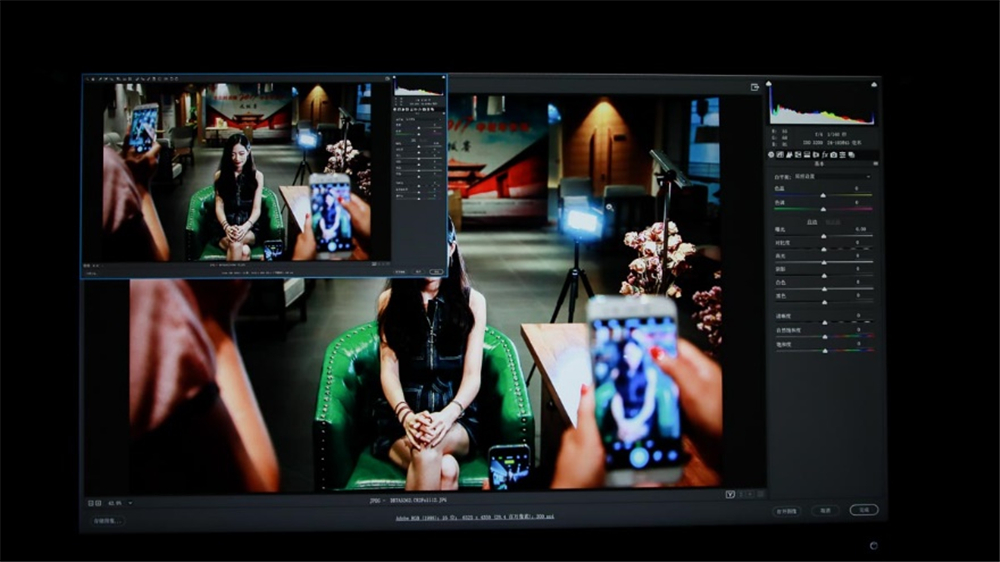The image size is (1000, 562).
Task: Open the Tone Curve panel tab icon
Action: click(x=780, y=155)
